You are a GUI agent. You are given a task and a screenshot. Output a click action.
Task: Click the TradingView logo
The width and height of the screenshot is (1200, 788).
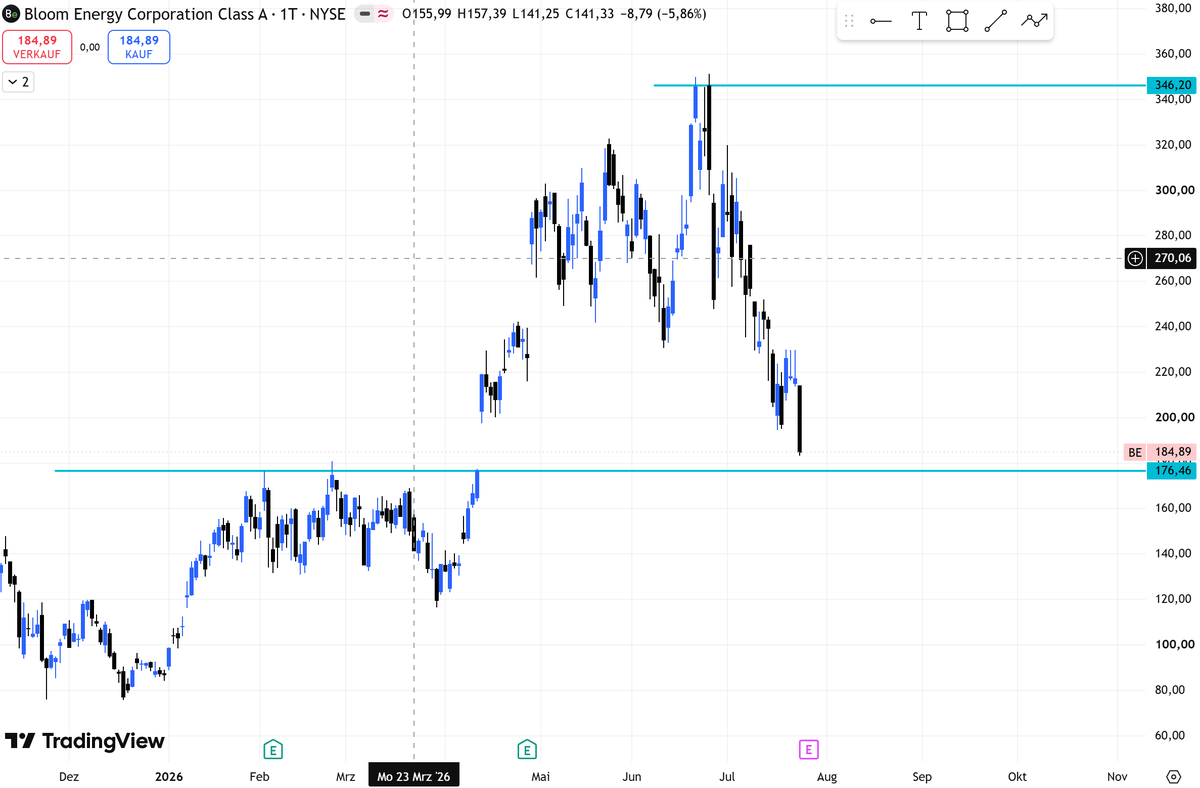point(85,741)
